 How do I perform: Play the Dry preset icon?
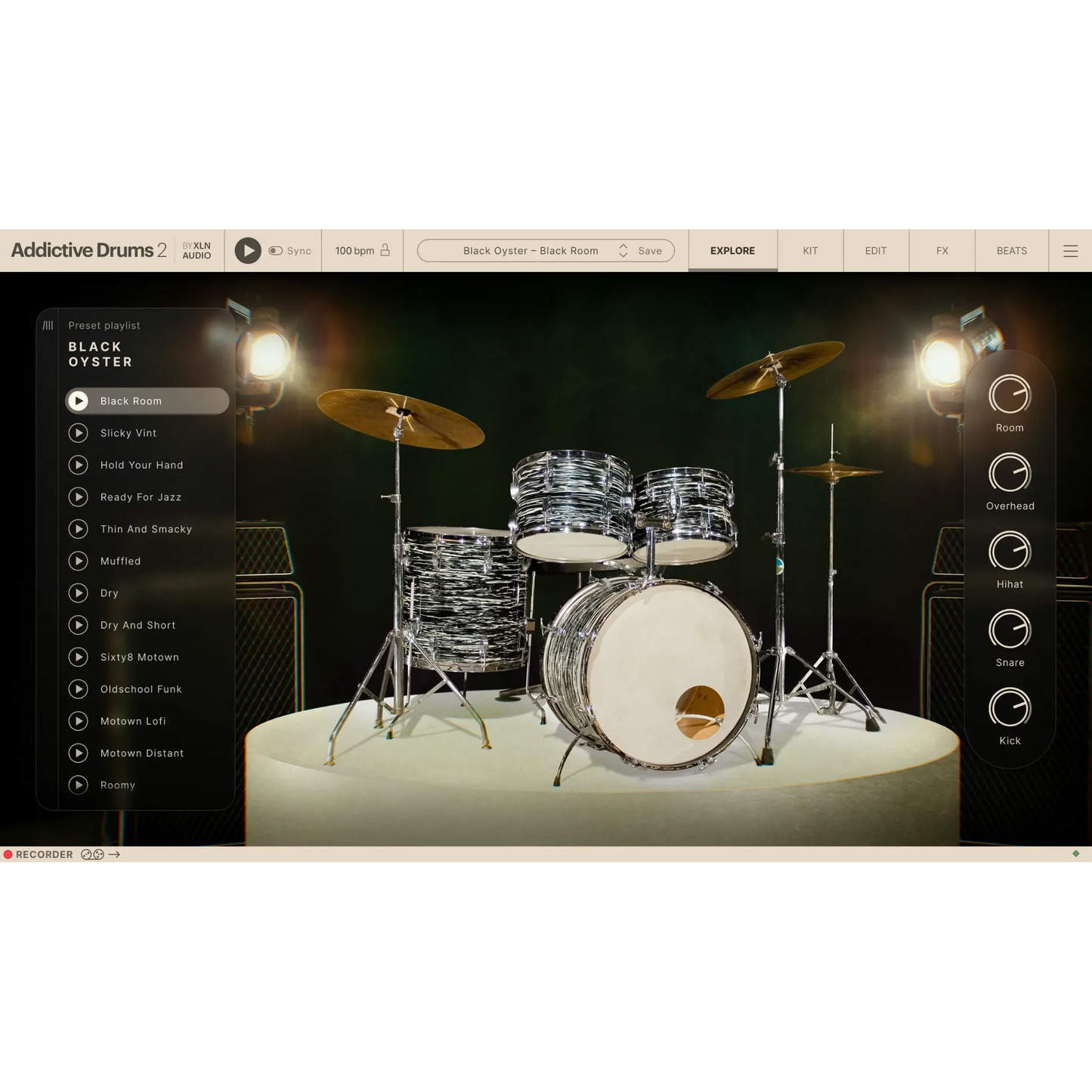point(79,593)
